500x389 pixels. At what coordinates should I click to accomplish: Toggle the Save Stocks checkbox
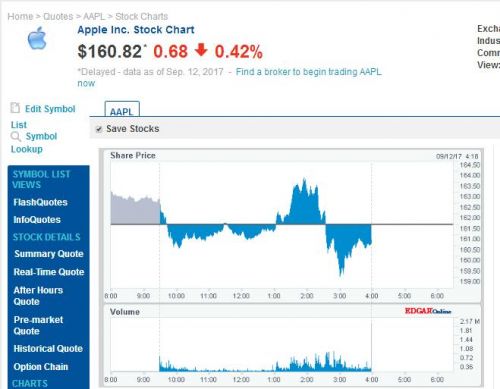99,129
